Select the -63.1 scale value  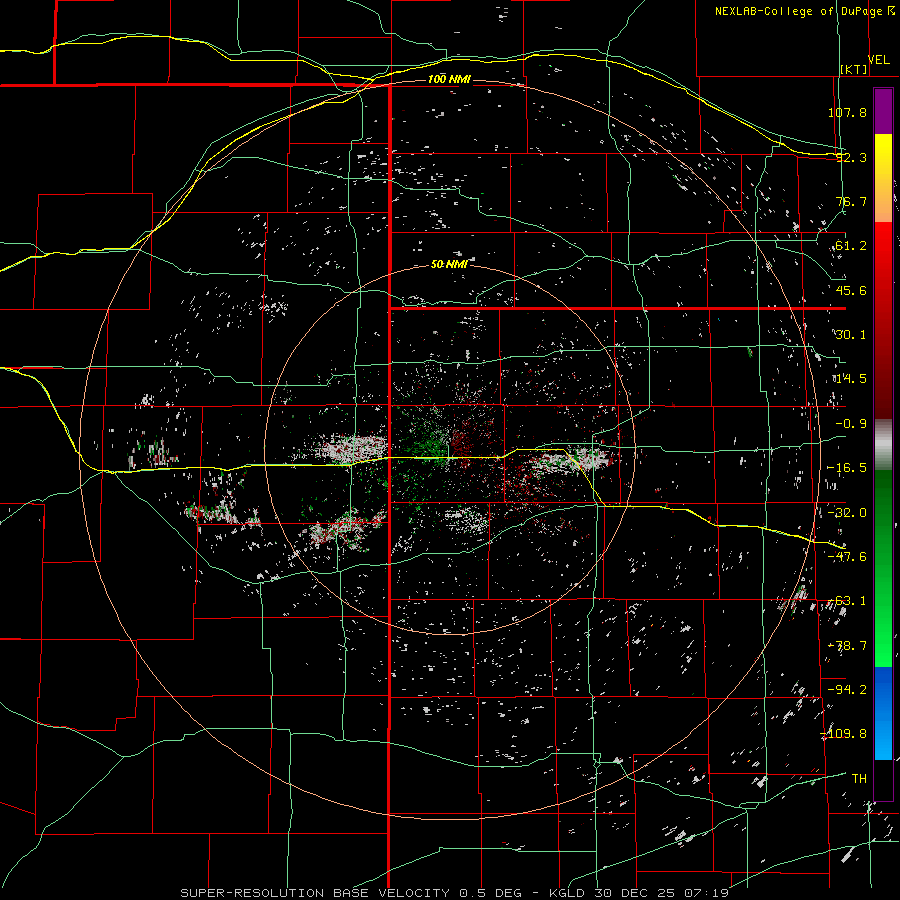point(847,601)
